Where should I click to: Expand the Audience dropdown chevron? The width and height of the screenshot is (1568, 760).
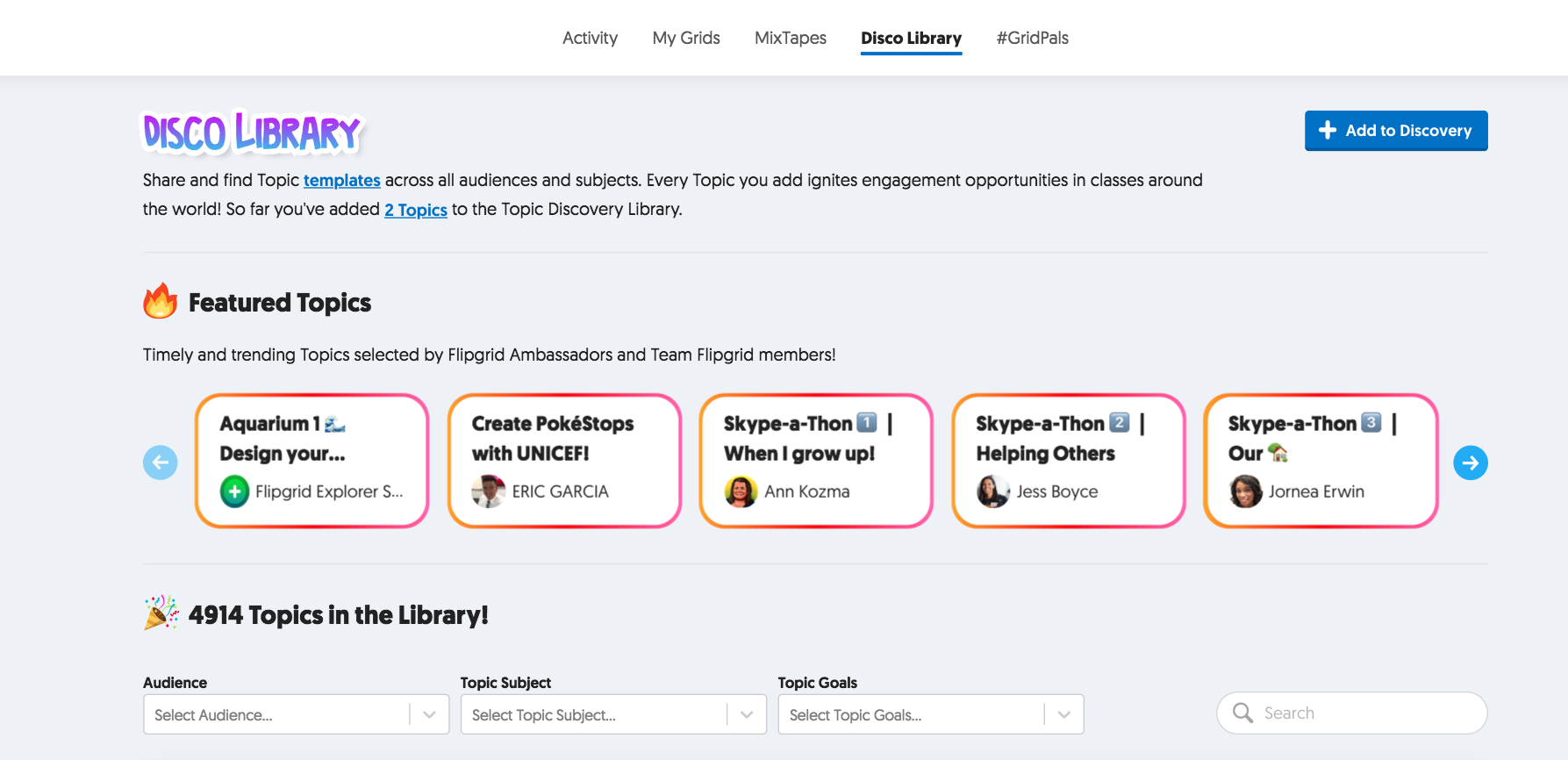click(429, 714)
